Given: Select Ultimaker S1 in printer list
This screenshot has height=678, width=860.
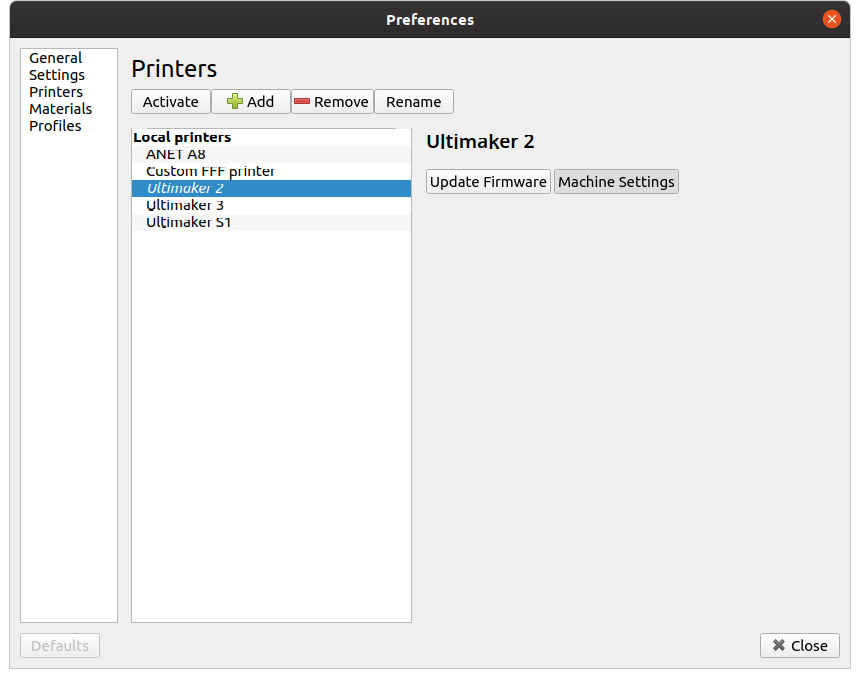Looking at the screenshot, I should pyautogui.click(x=271, y=222).
